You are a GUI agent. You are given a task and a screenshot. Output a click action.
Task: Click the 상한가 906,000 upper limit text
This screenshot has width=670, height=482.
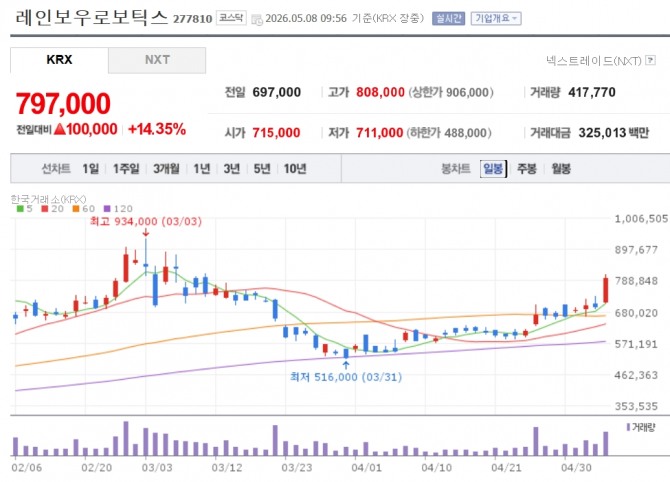click(451, 92)
